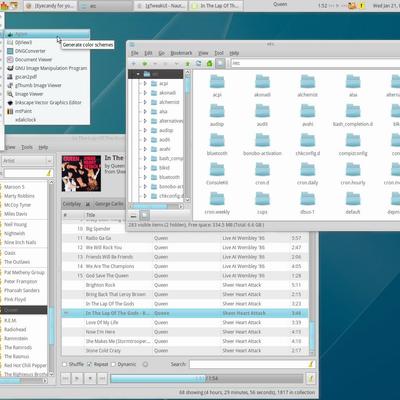Open the ConsoleKit folder icon
Viewport: 400px width, 400px height.
217,169
